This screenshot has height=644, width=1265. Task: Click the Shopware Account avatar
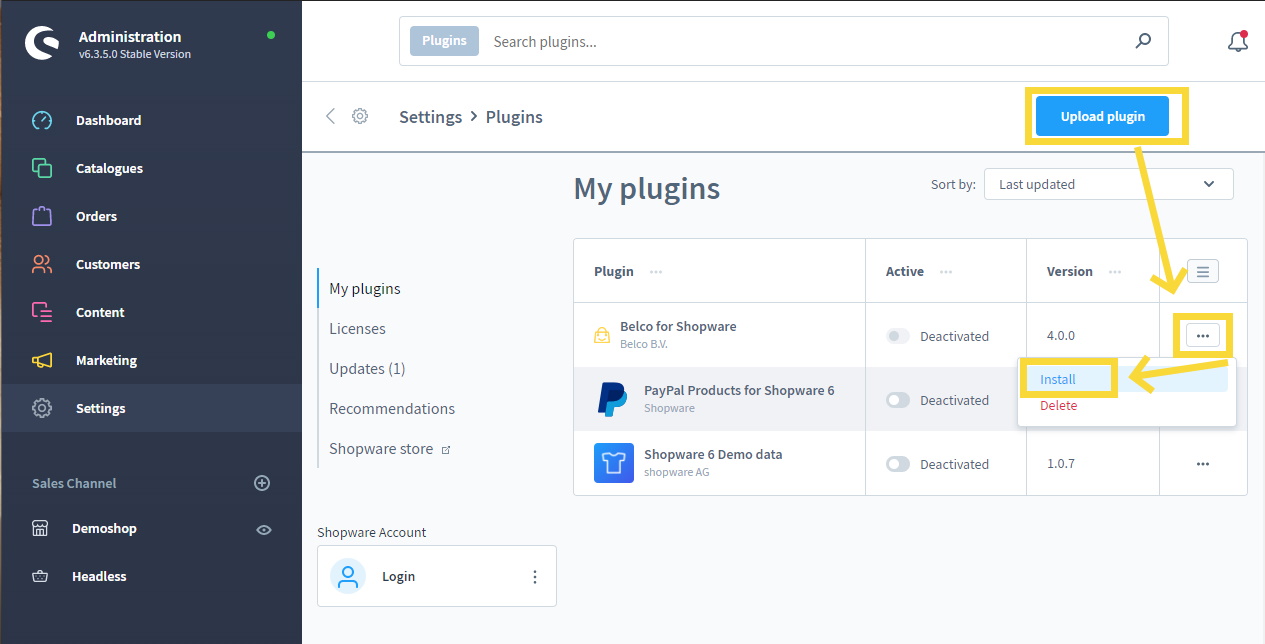click(x=348, y=576)
